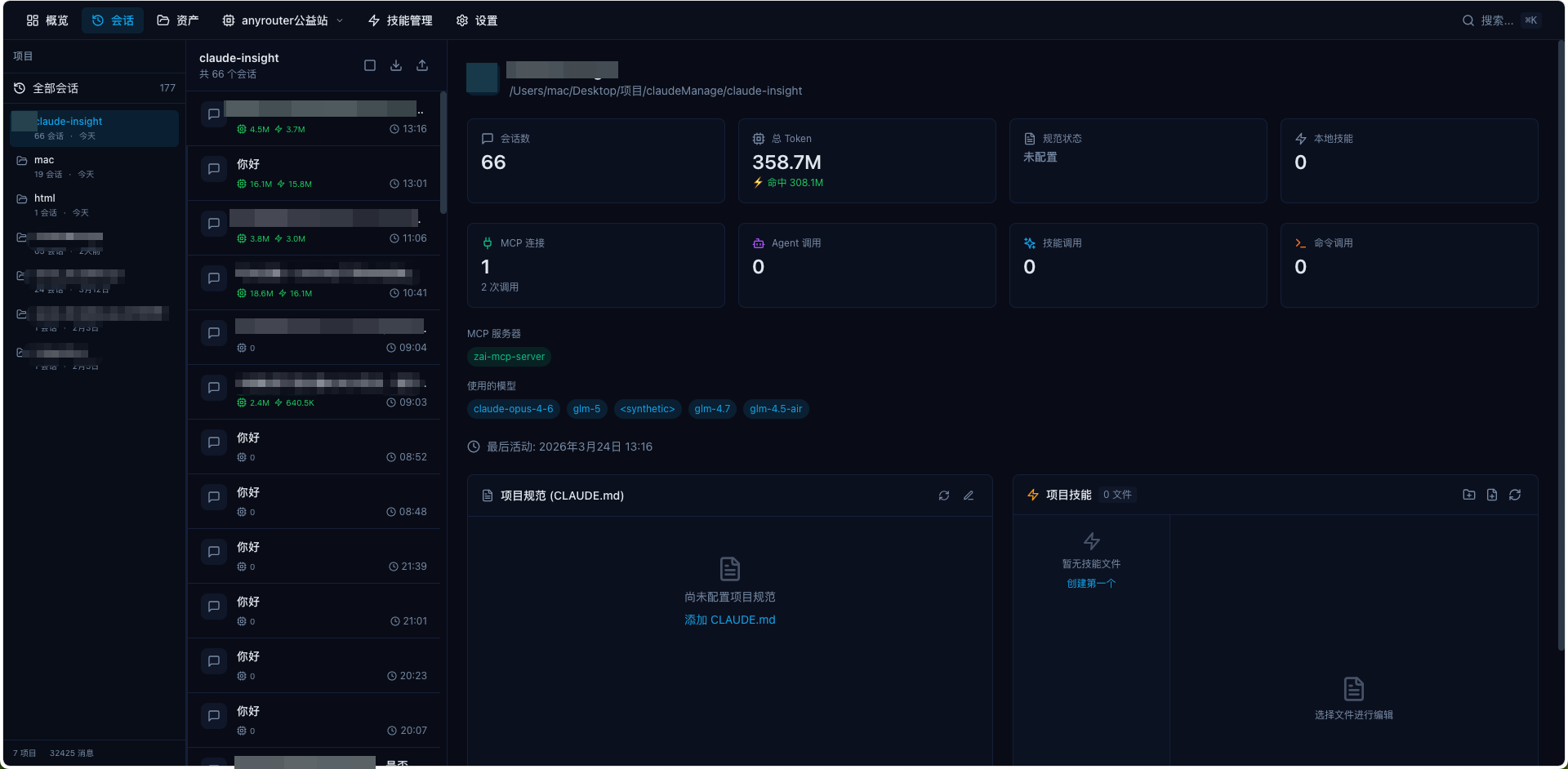This screenshot has width=1568, height=769.
Task: Click 添加 CLAUDE.md link
Action: tap(730, 620)
